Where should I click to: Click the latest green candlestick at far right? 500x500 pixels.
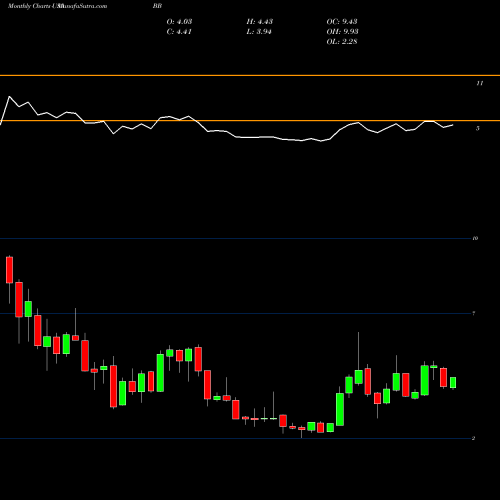click(x=453, y=383)
